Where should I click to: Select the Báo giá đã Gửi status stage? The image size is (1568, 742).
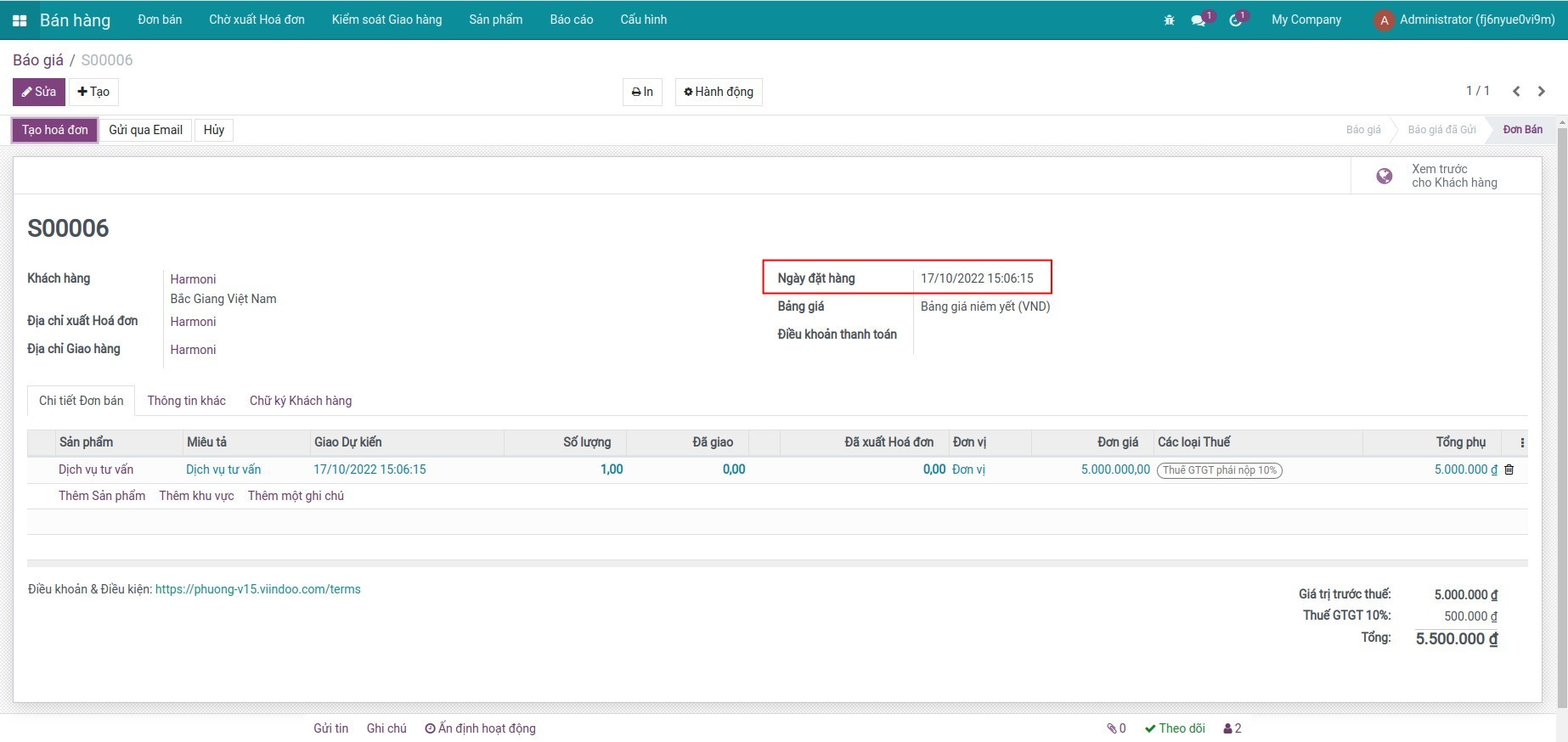pyautogui.click(x=1441, y=130)
